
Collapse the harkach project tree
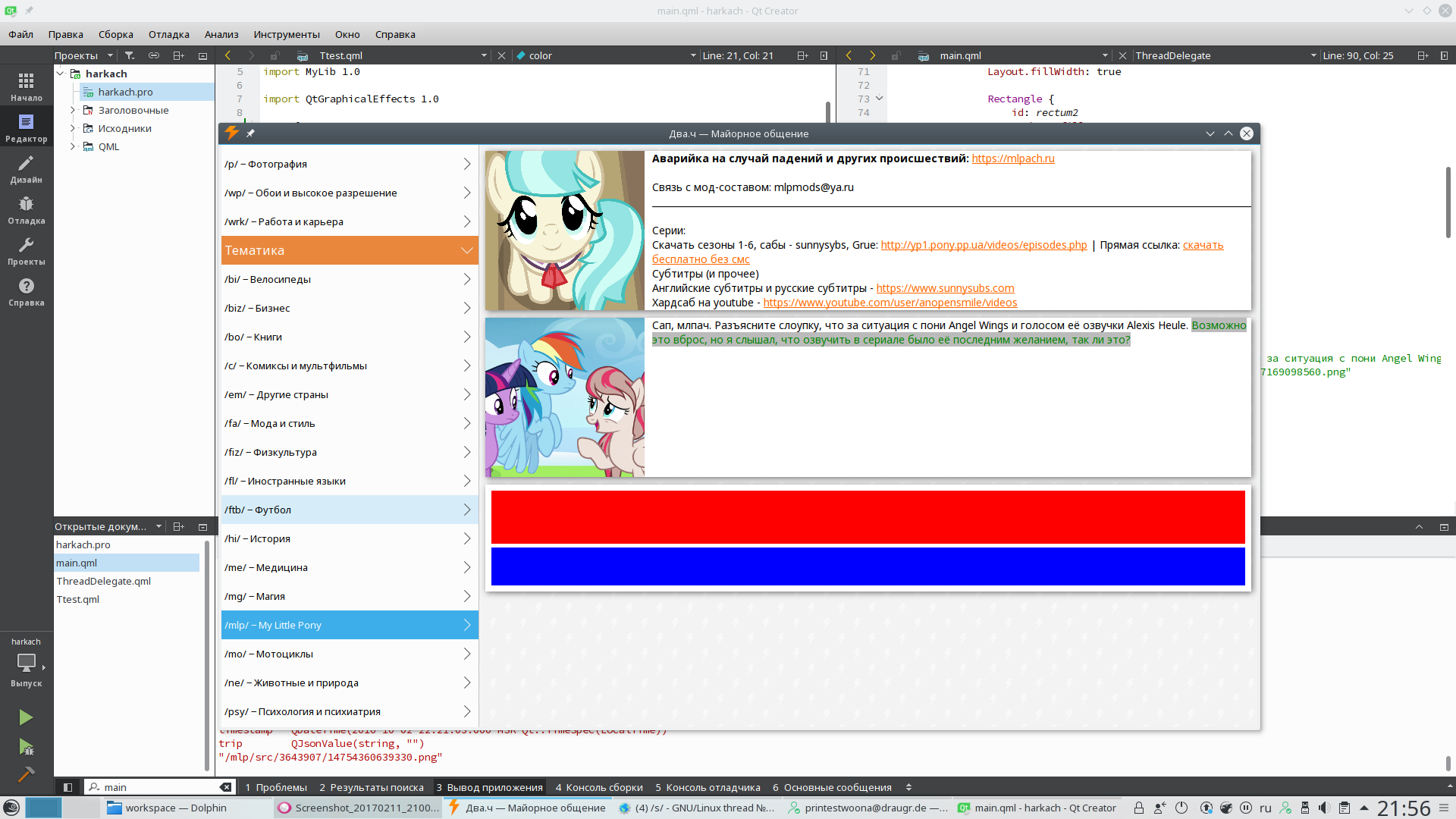pyautogui.click(x=61, y=74)
